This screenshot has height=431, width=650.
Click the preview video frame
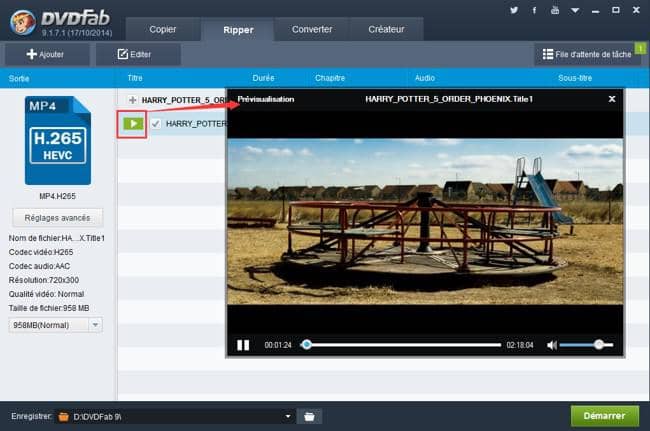(425, 222)
